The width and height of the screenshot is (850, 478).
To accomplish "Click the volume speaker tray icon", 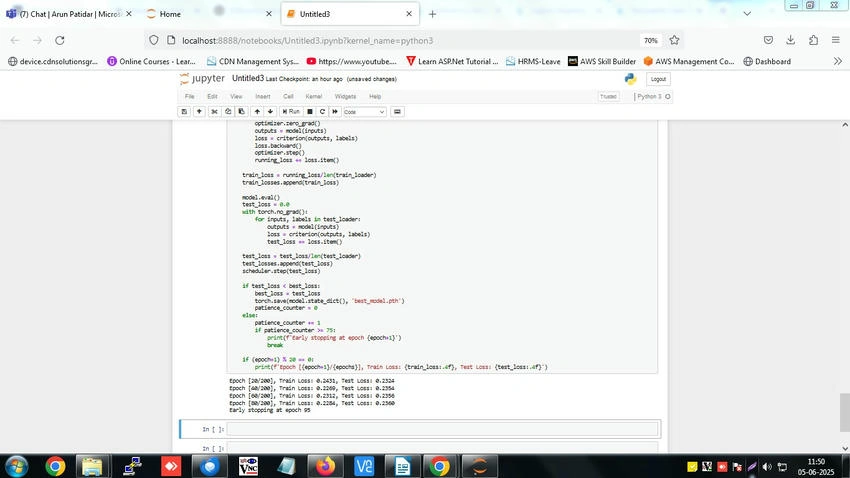I will 767,467.
